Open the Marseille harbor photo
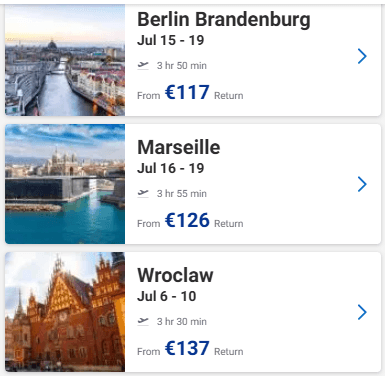This screenshot has width=385, height=376. click(65, 184)
